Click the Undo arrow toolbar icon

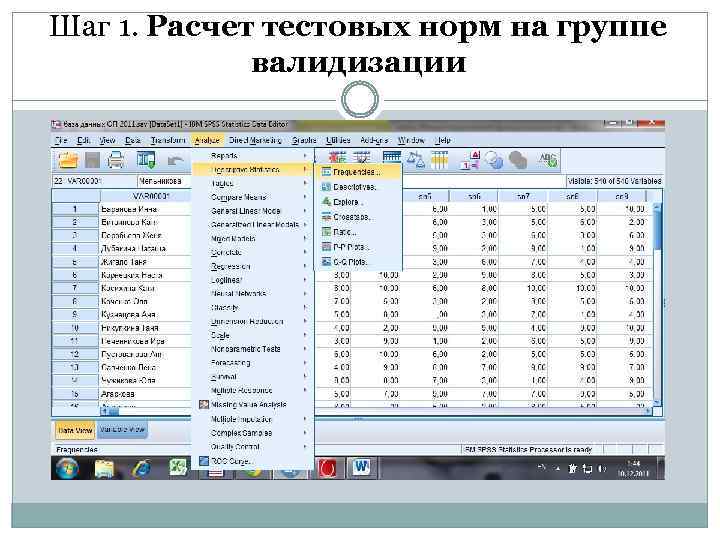click(175, 160)
